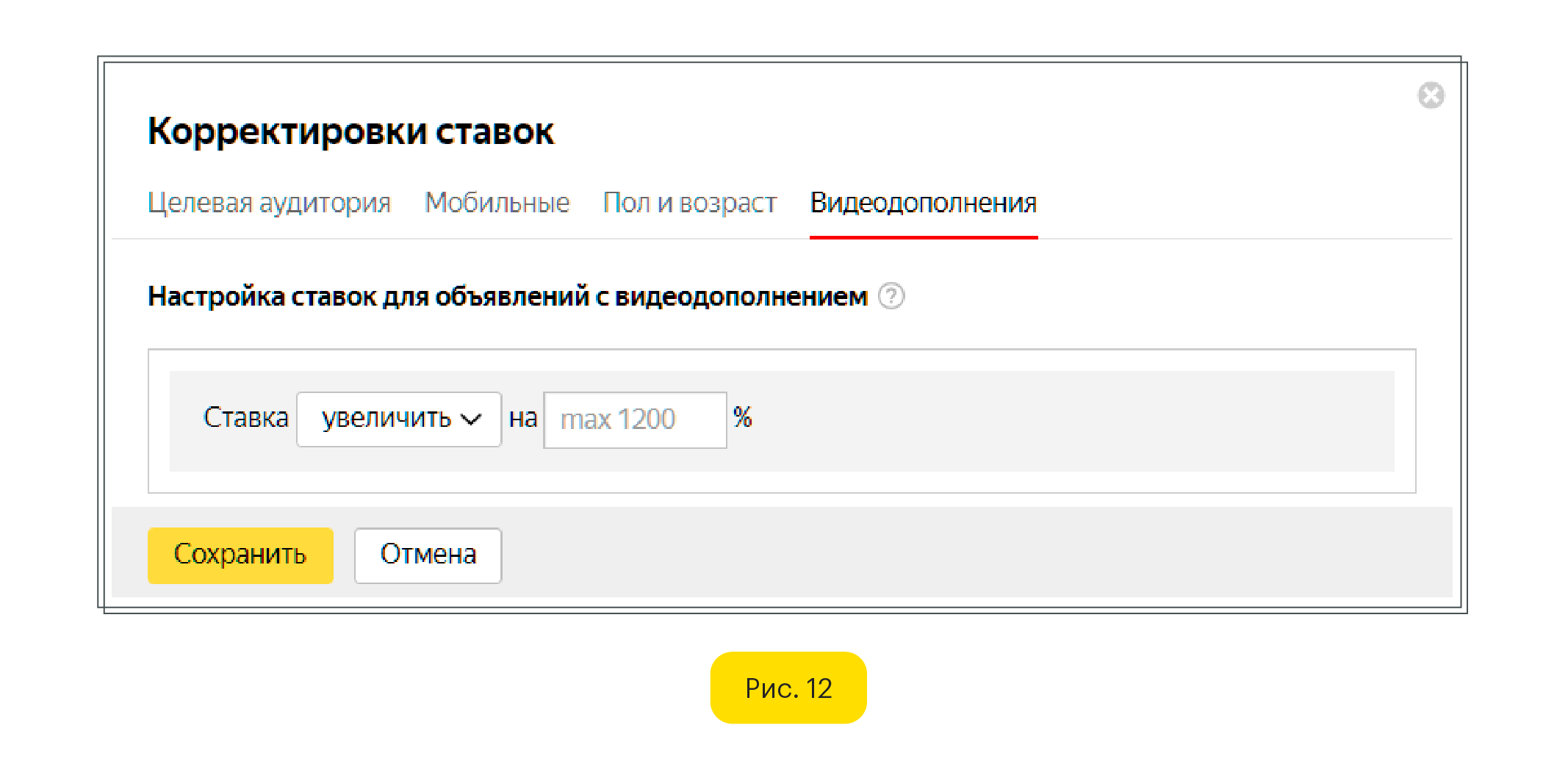Switch to the Целевая аудитория tab
This screenshot has width=1568, height=778.
pyautogui.click(x=269, y=203)
